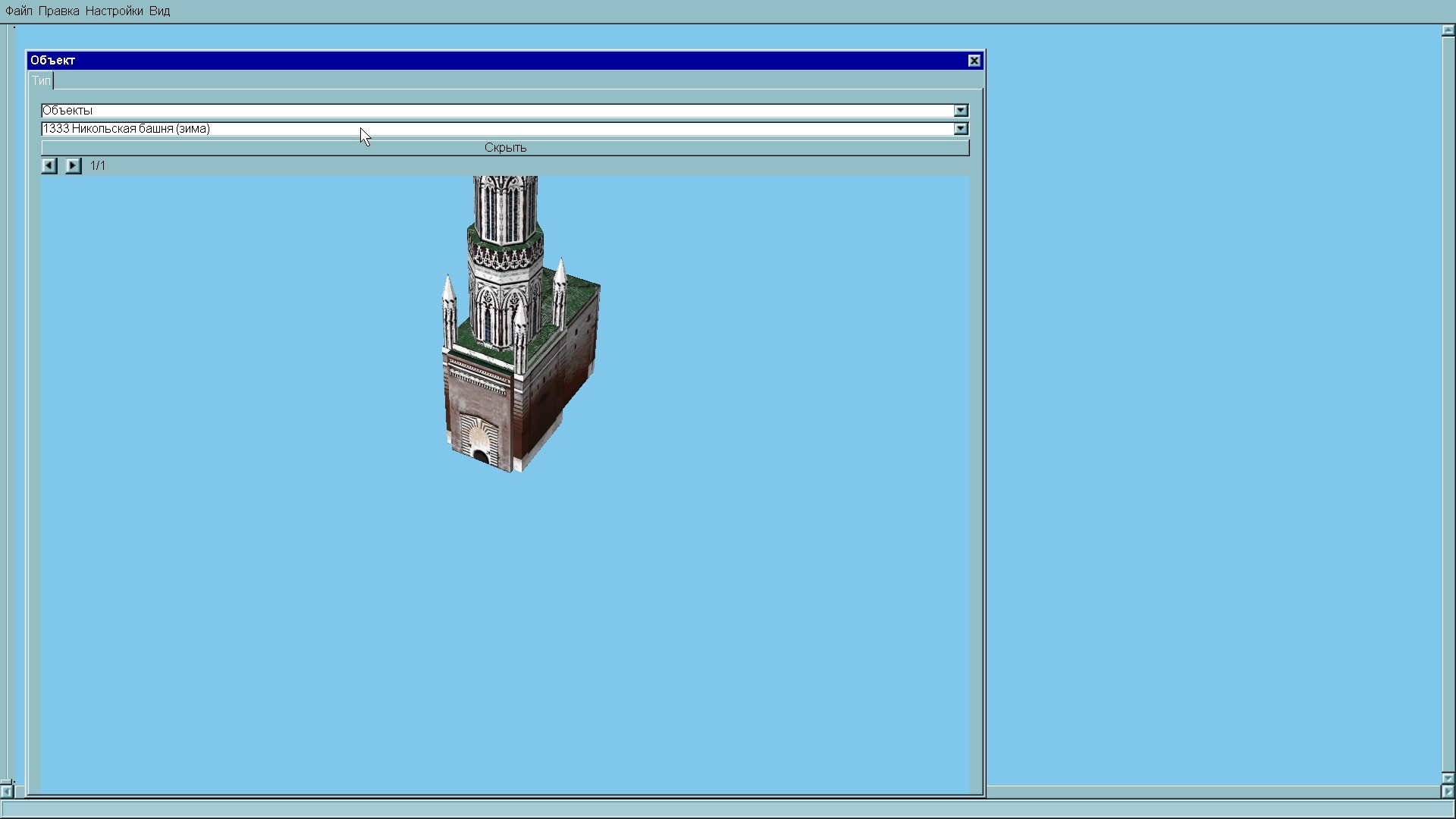Click the Никольская башня 3D tower preview
Viewport: 1456px width, 819px height.
click(x=516, y=334)
